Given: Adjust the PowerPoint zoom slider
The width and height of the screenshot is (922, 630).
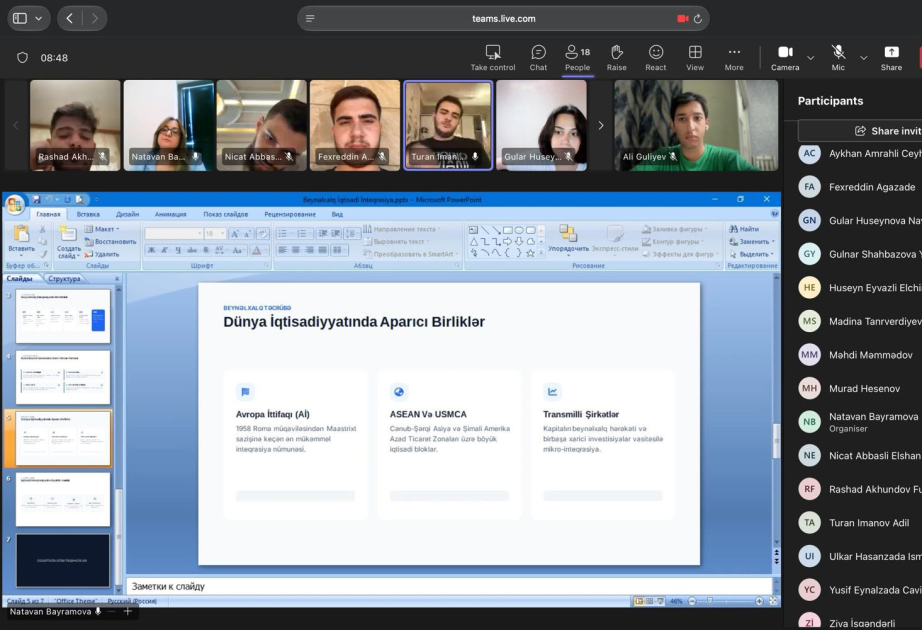Looking at the screenshot, I should click(710, 601).
